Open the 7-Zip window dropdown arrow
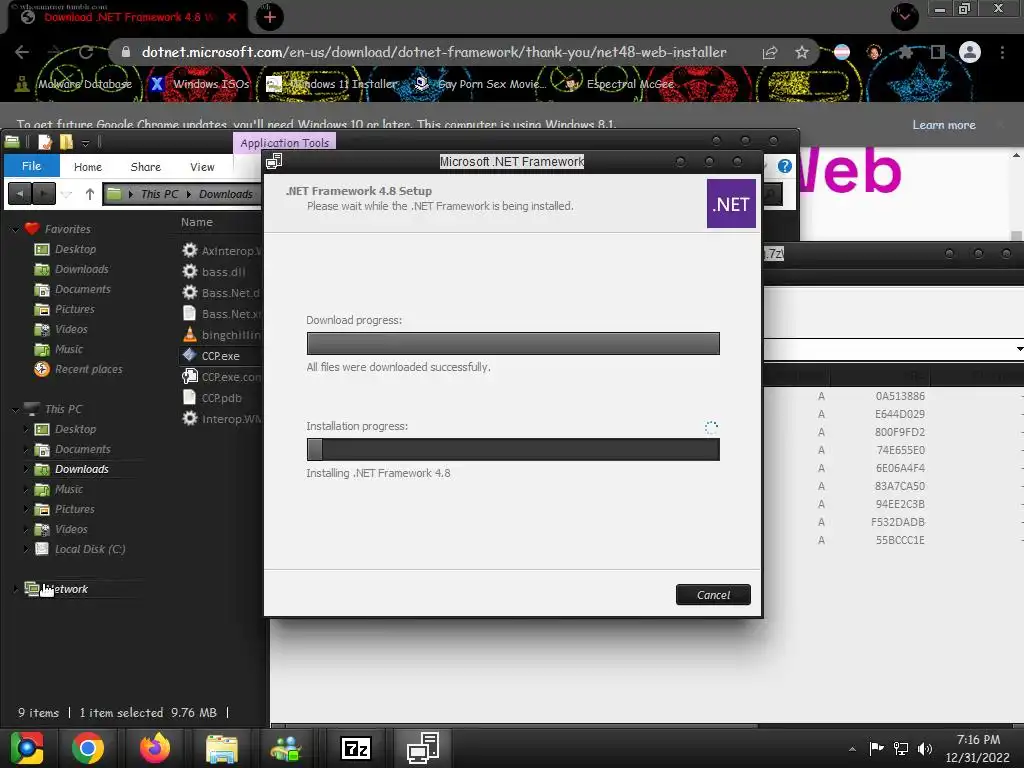 pyautogui.click(x=1018, y=349)
